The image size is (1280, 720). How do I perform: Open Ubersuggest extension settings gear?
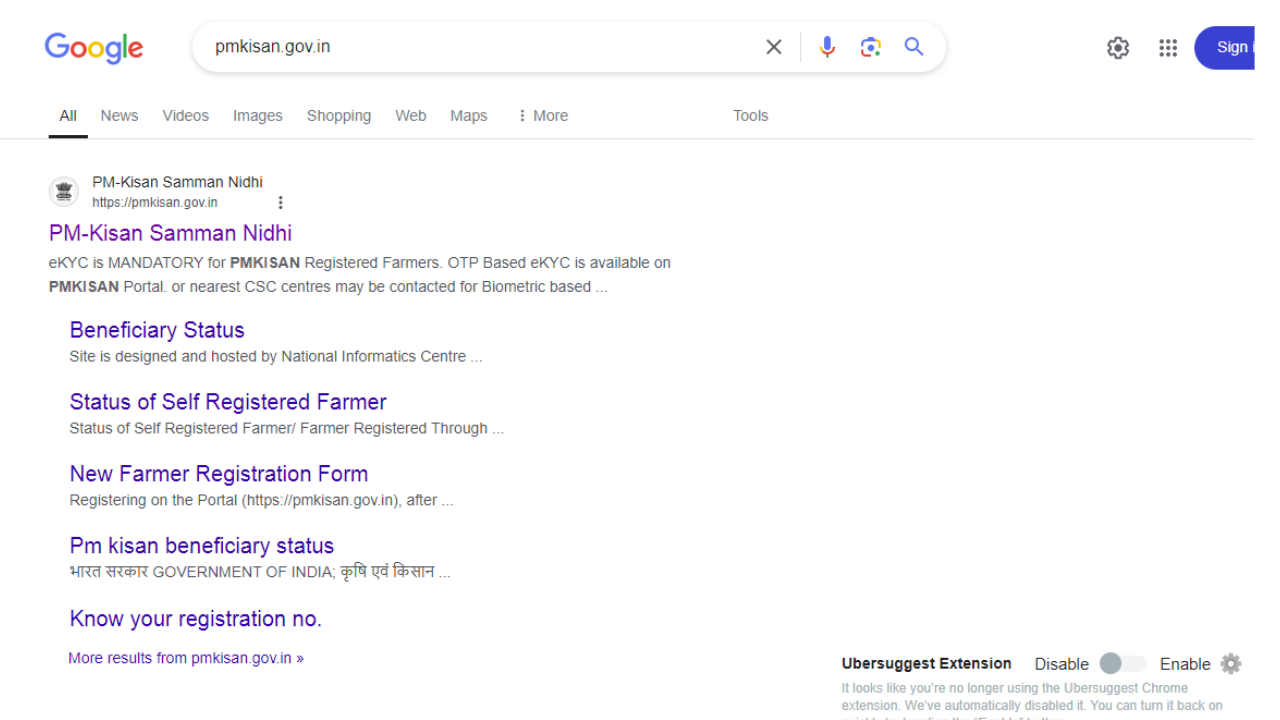[x=1231, y=664]
